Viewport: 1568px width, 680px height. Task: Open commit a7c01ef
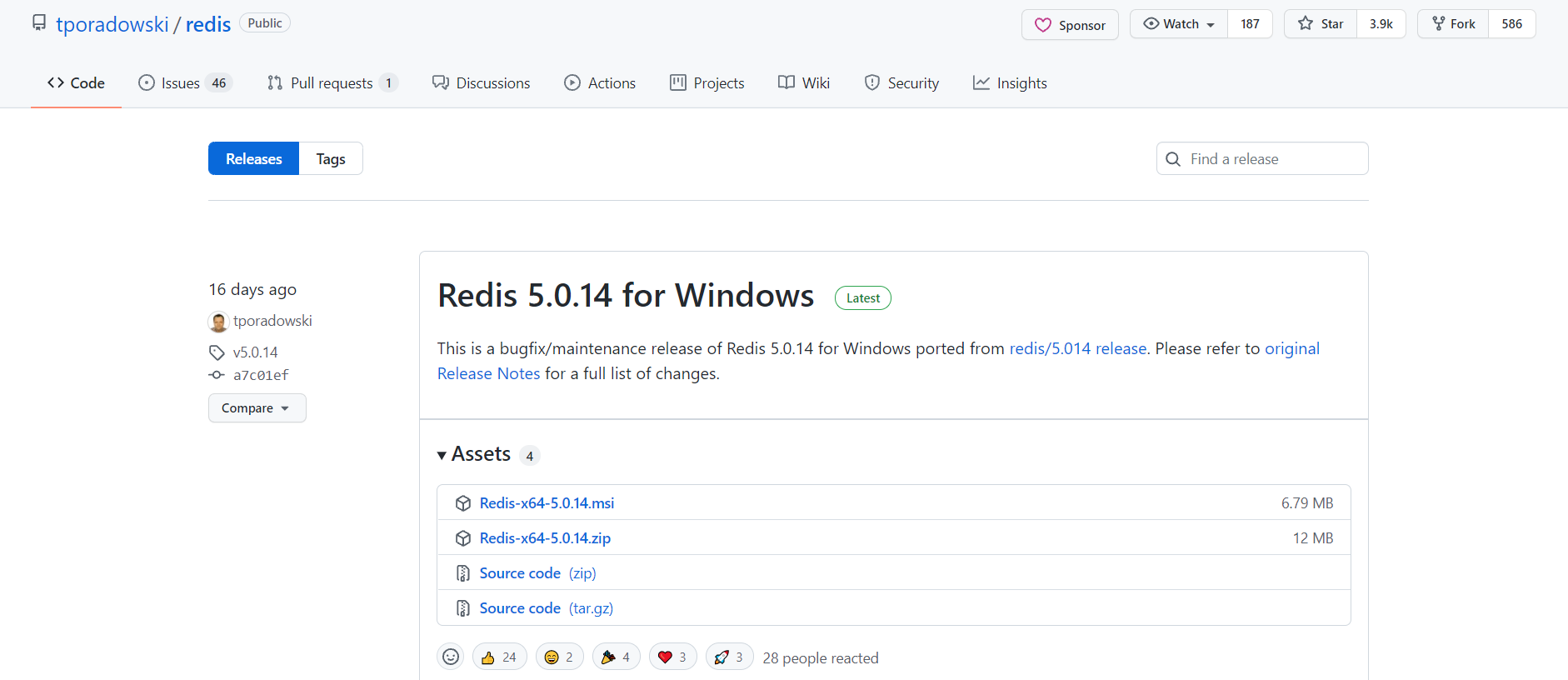click(x=261, y=375)
